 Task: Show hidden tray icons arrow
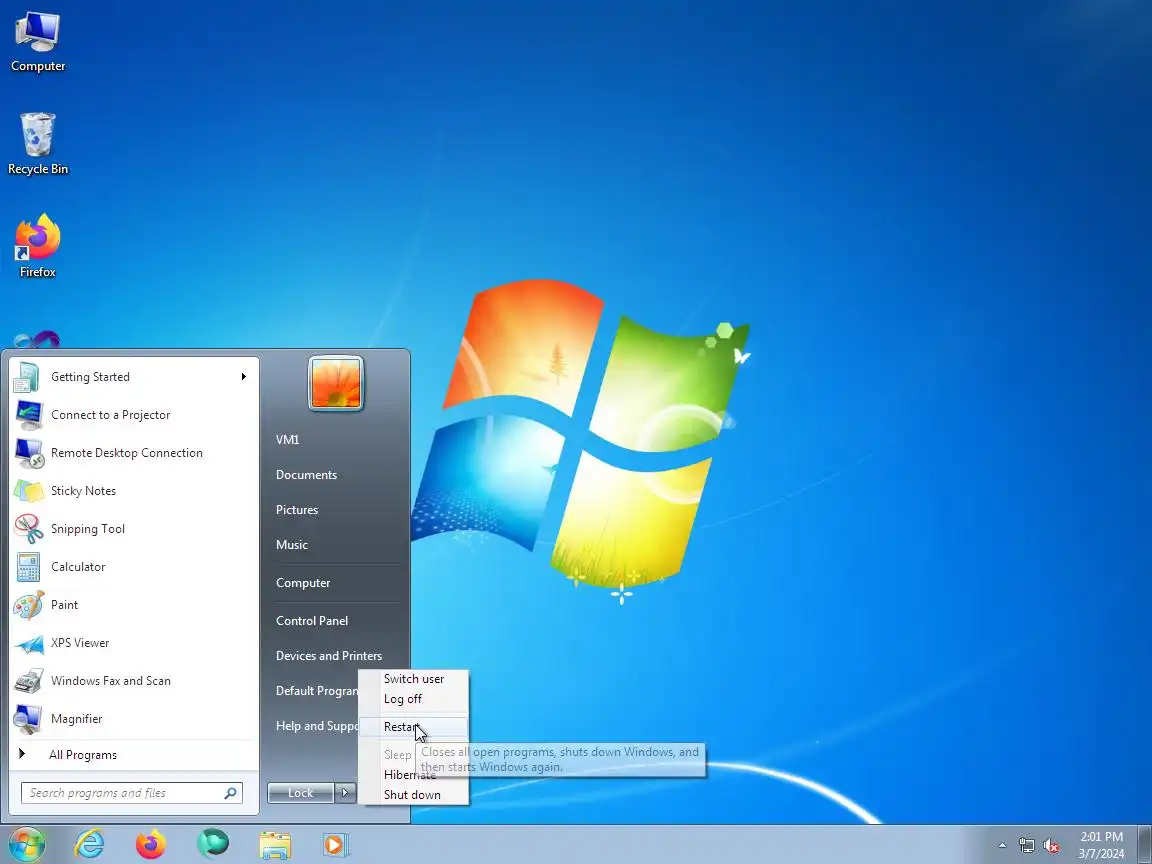click(1002, 846)
